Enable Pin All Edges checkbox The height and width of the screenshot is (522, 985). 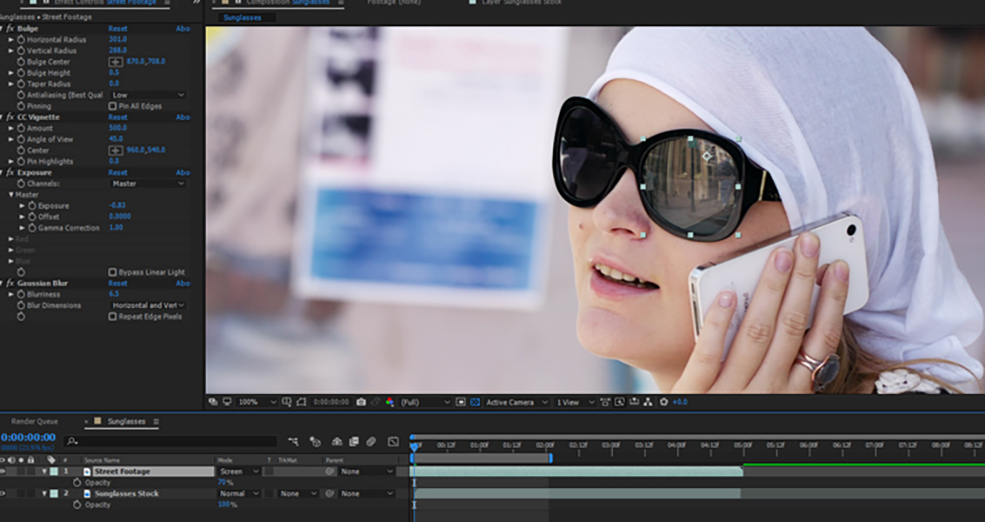(112, 106)
